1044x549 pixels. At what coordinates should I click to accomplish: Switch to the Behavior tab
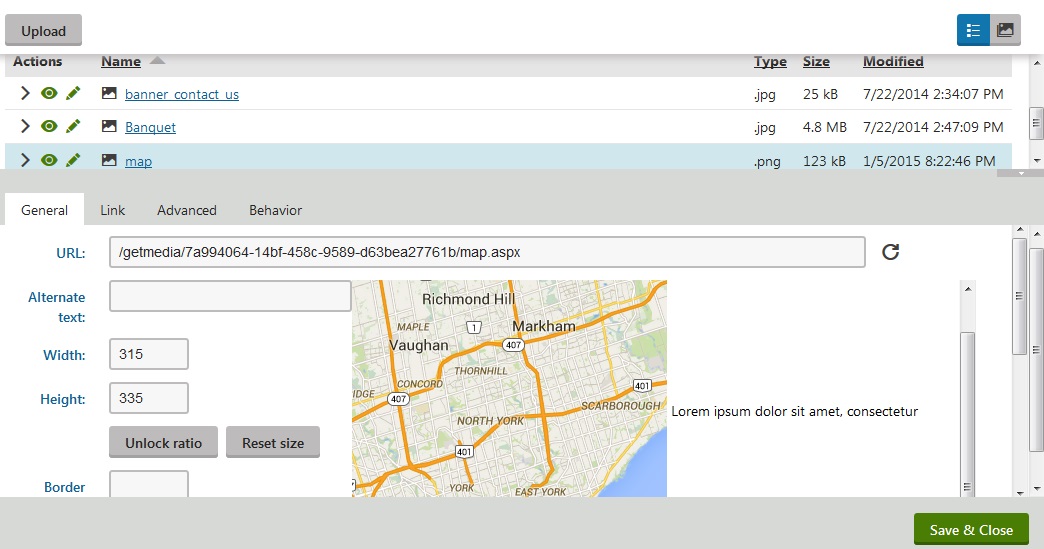point(275,210)
